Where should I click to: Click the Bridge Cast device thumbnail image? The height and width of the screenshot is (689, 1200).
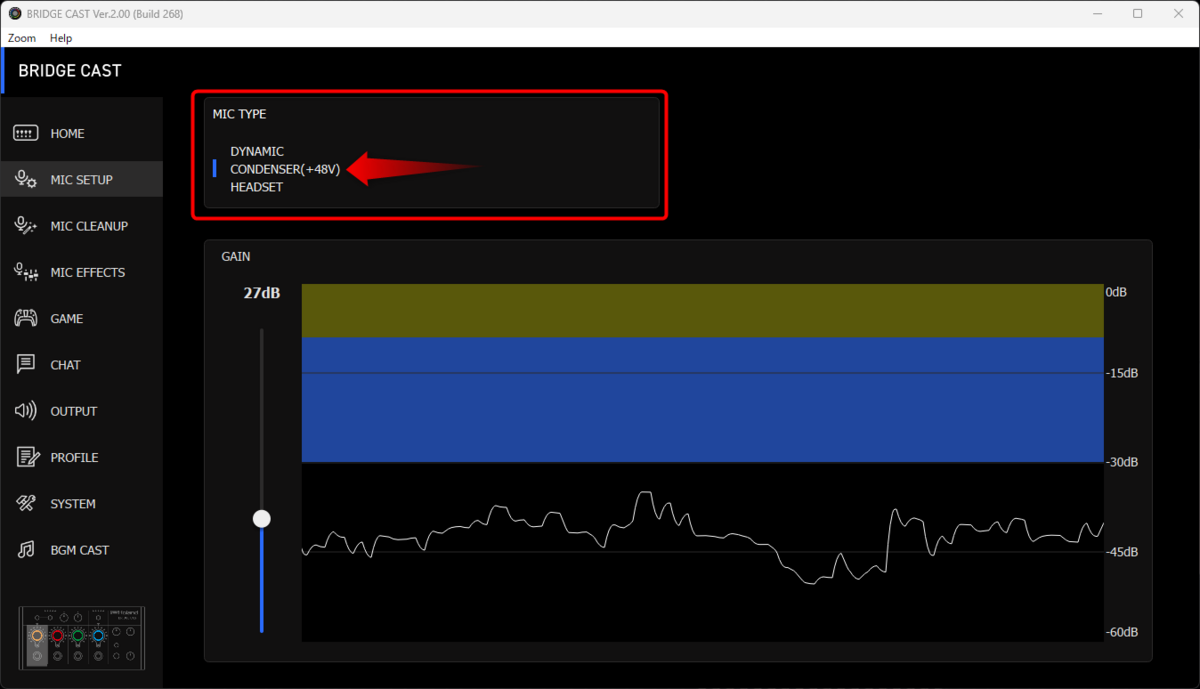82,638
